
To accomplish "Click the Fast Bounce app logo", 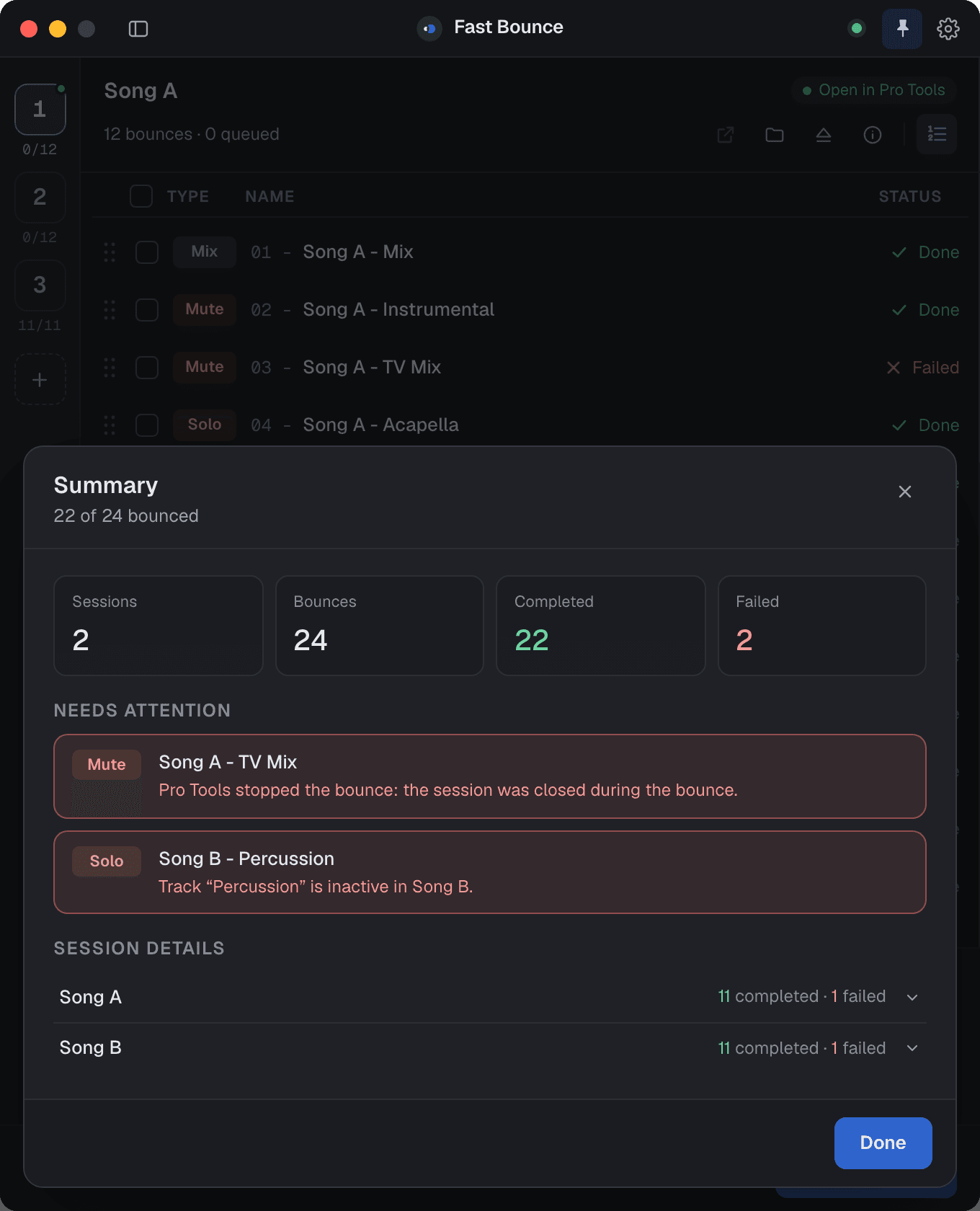I will (x=429, y=29).
